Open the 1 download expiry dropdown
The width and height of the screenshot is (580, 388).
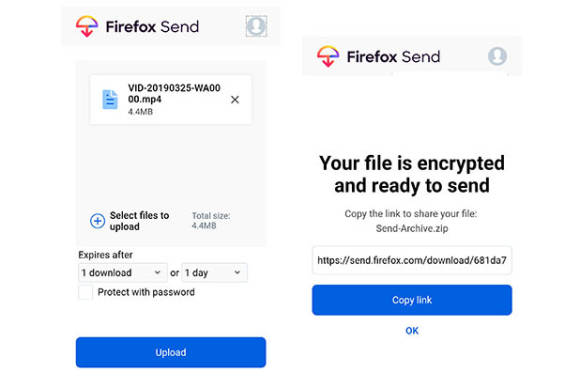(x=123, y=273)
